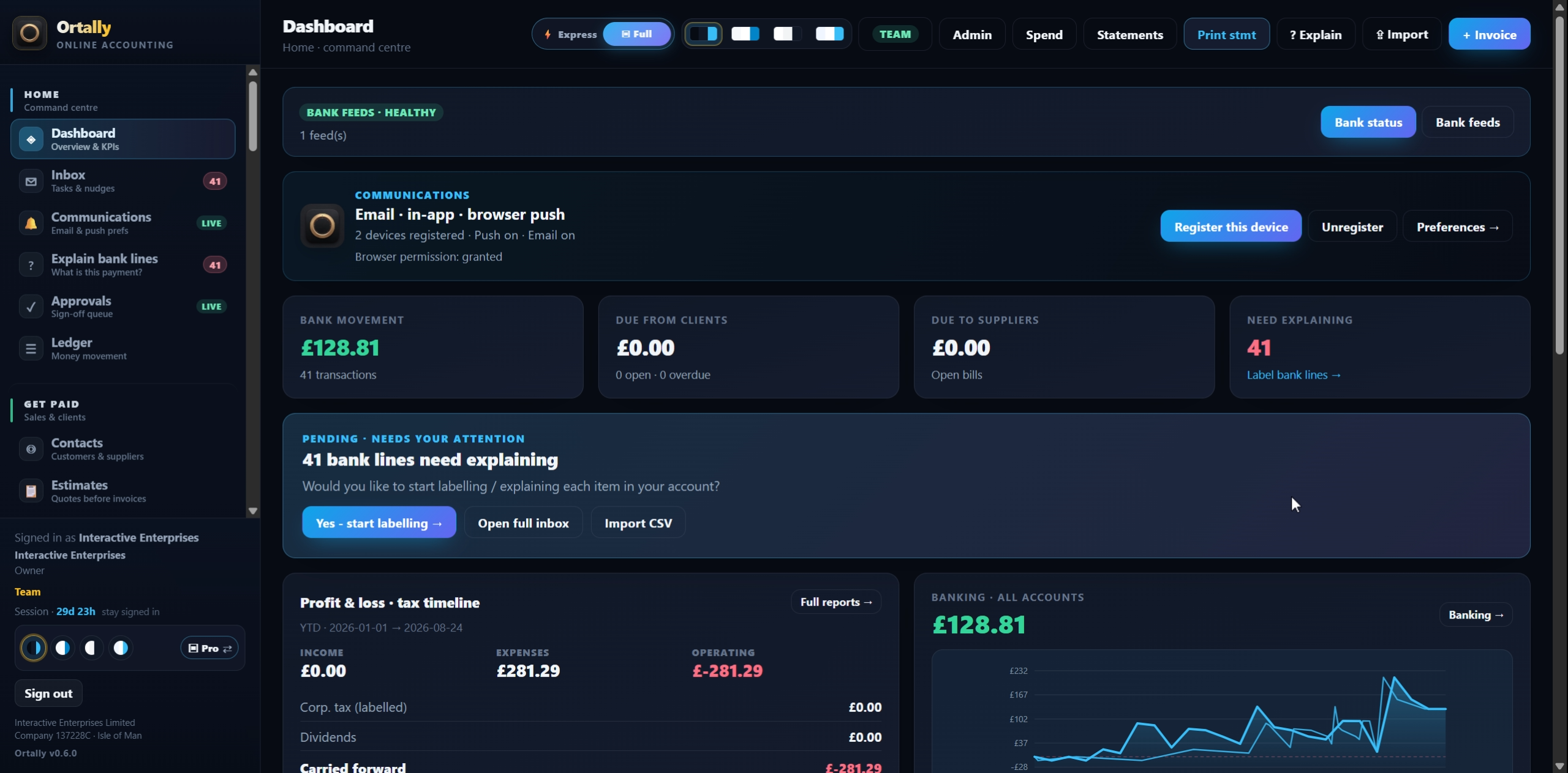The width and height of the screenshot is (1568, 773).
Task: Open Dashboard via its diamond icon
Action: click(x=31, y=140)
